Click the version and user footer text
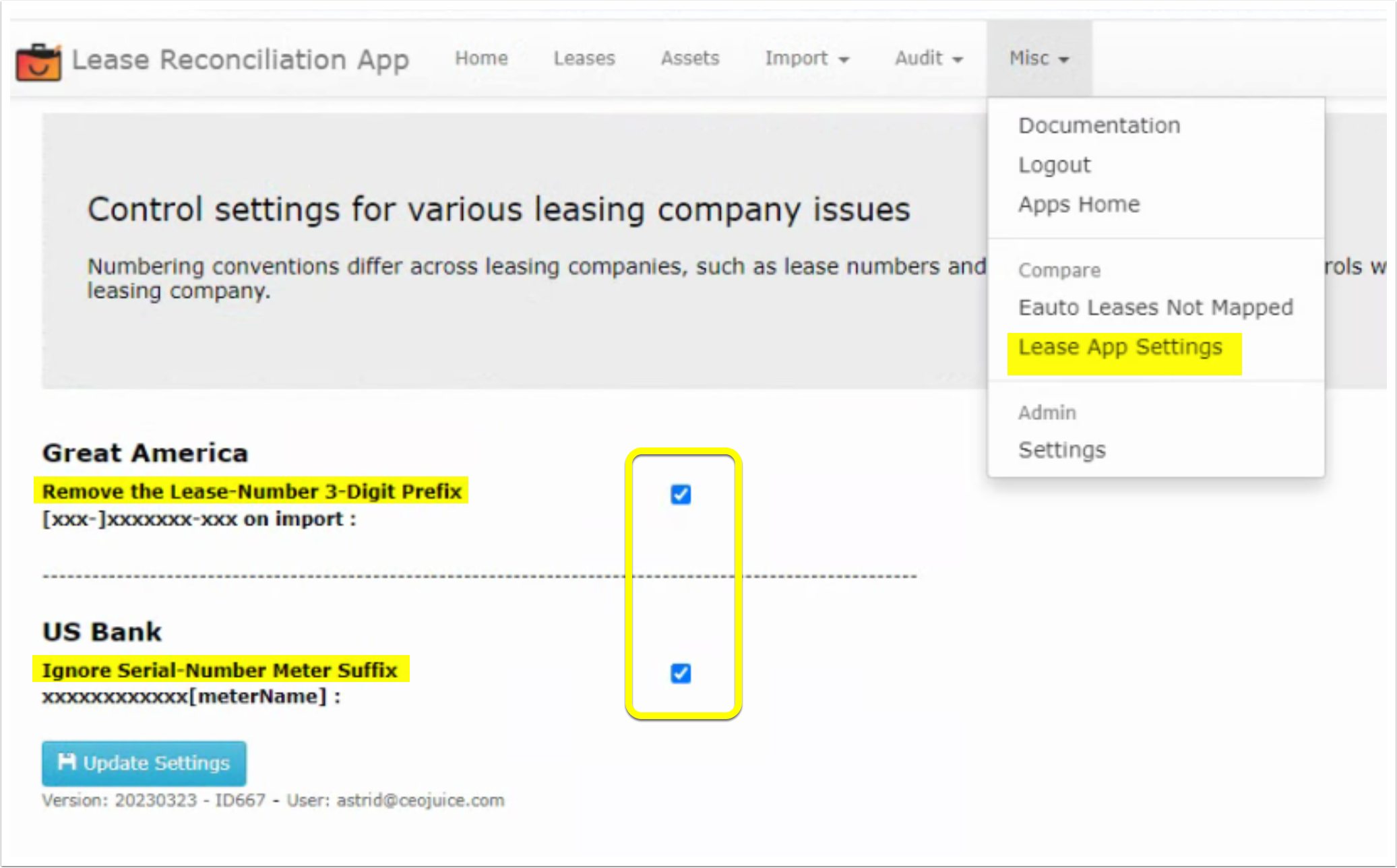Image resolution: width=1397 pixels, height=868 pixels. [273, 801]
